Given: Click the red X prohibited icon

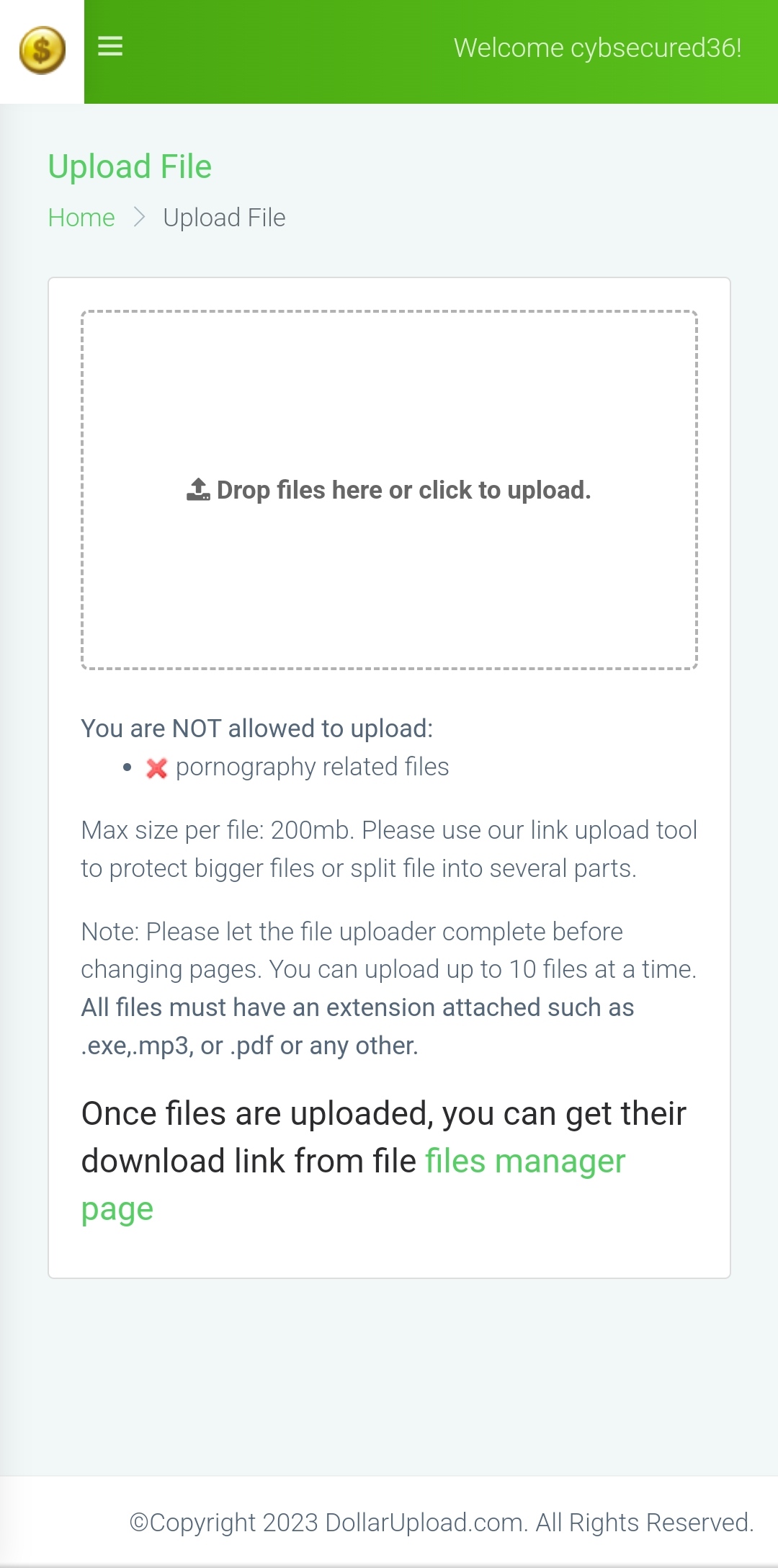Looking at the screenshot, I should (156, 768).
